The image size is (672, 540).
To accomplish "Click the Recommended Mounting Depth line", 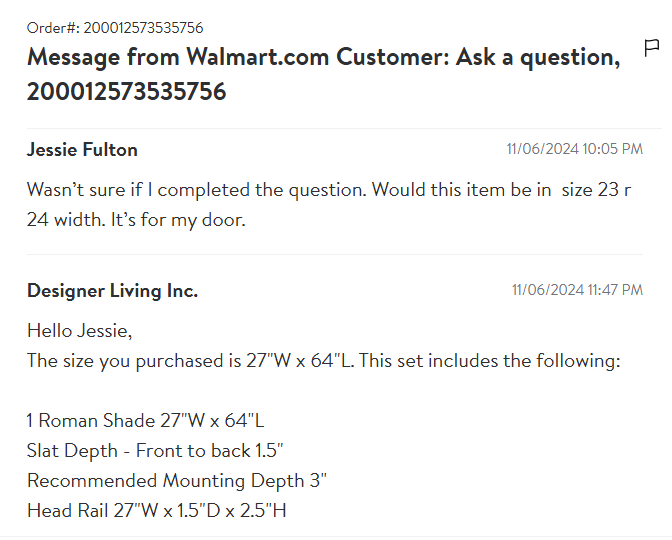I will point(177,480).
